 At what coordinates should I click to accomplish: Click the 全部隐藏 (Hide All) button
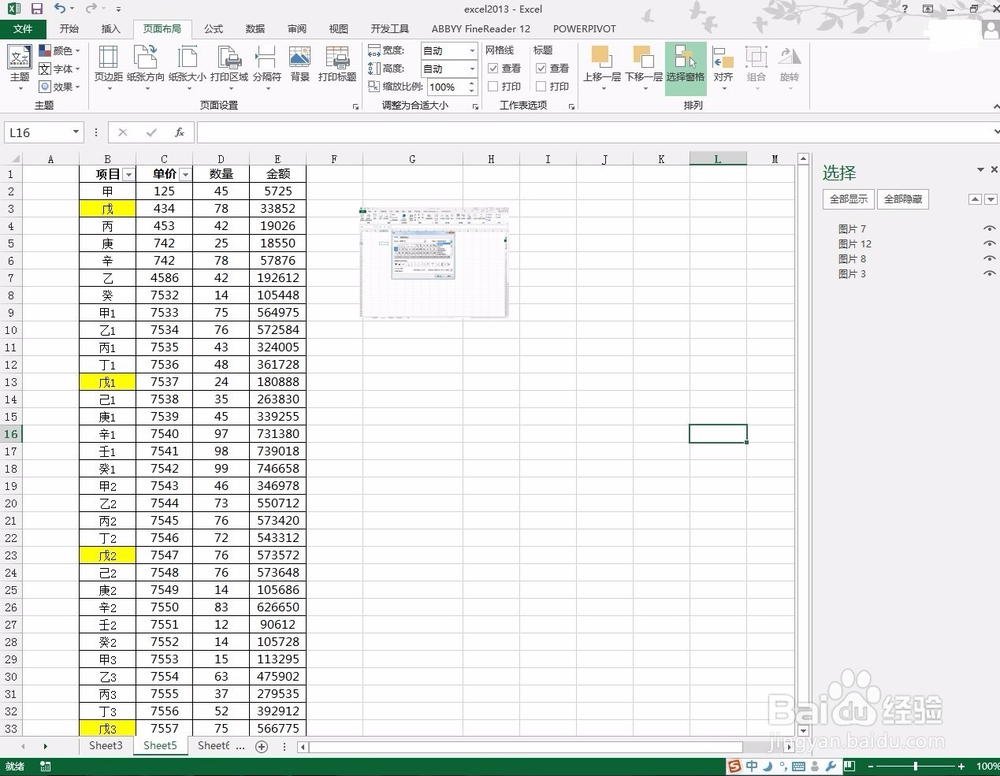click(x=902, y=199)
